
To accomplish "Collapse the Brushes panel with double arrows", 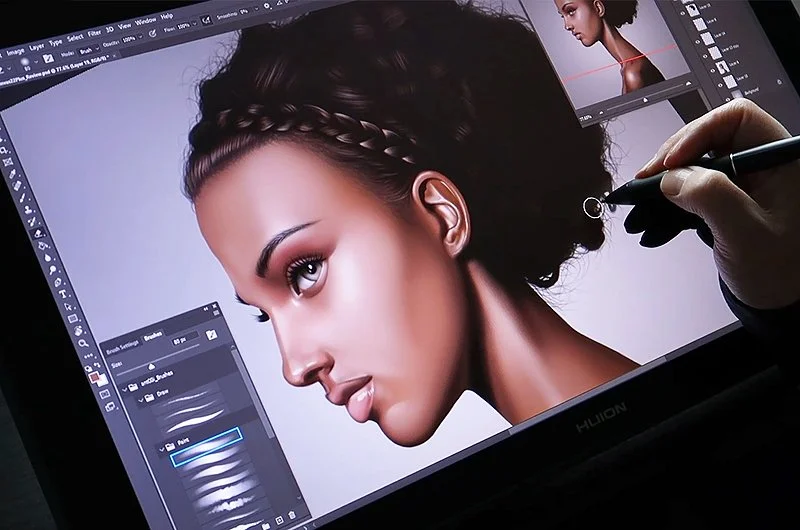I will 206,310.
